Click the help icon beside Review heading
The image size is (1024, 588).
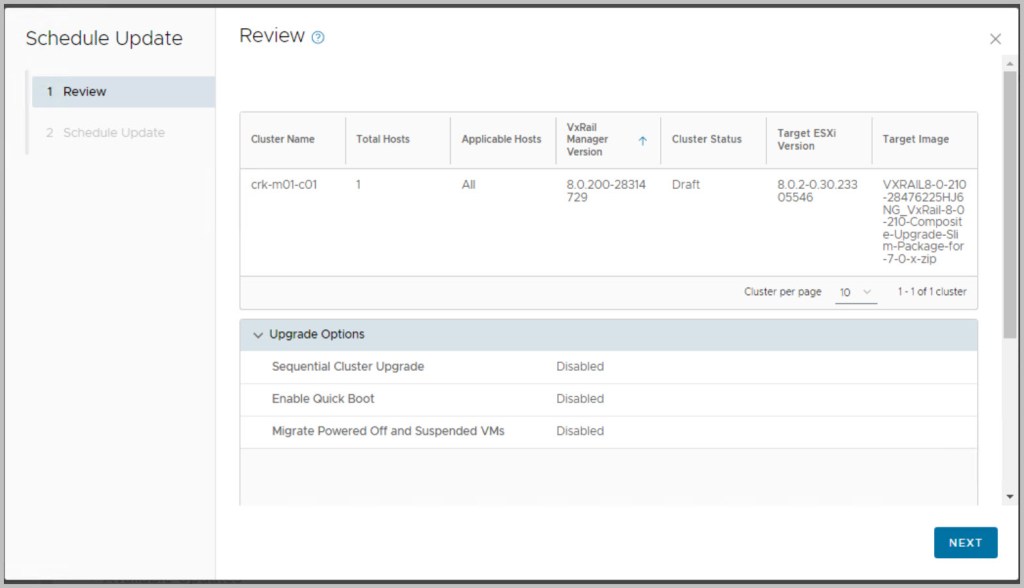click(x=318, y=38)
